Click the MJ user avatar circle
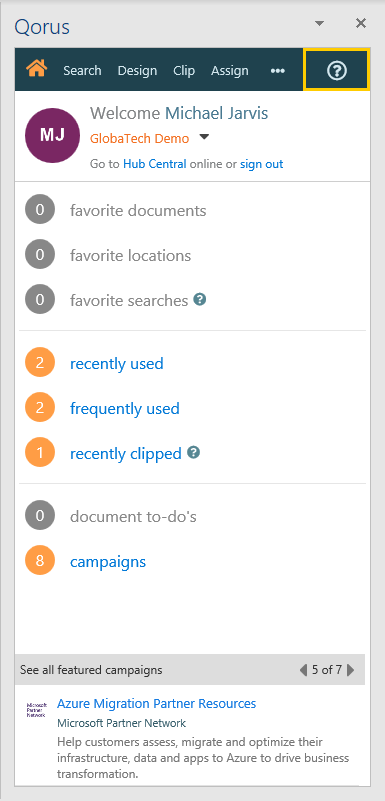Screen dimensions: 385x801 52,135
